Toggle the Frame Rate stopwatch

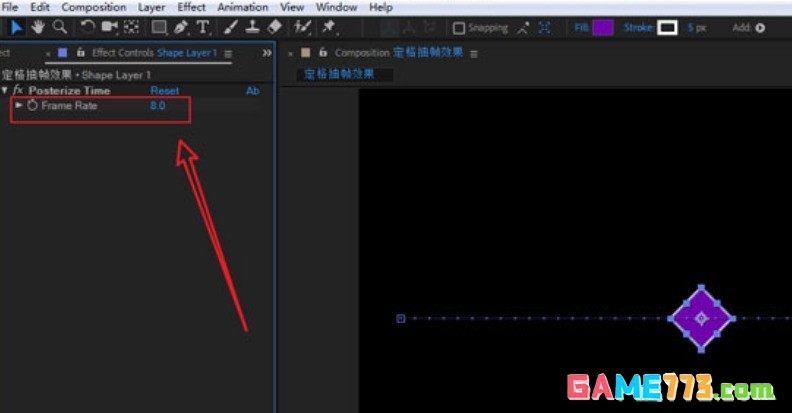(32, 105)
